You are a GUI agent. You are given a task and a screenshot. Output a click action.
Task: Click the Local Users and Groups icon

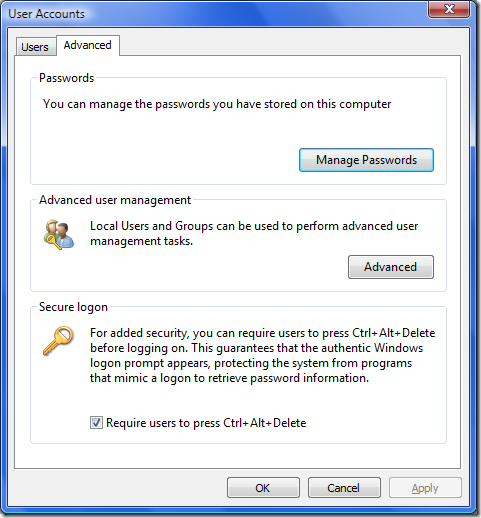tap(59, 235)
